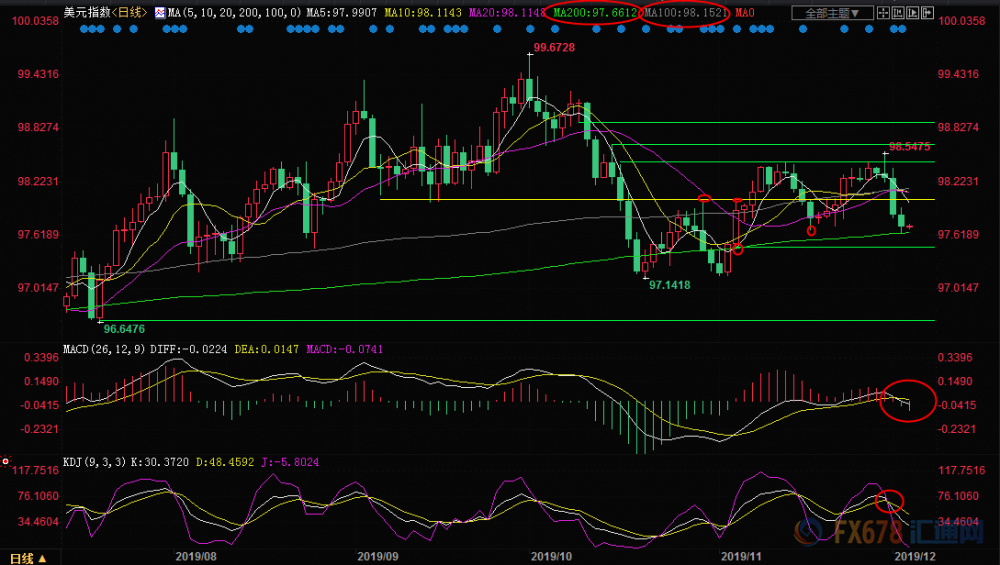Screen dimensions: 1000x565
Task: Click the first blue event dot at the chart top
Action: (85, 29)
